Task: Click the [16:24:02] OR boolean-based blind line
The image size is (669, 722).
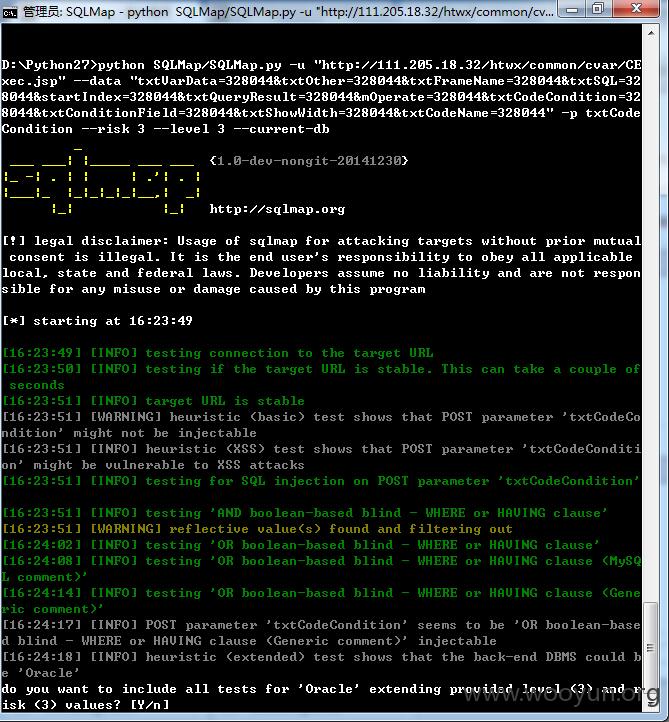Action: (x=301, y=545)
